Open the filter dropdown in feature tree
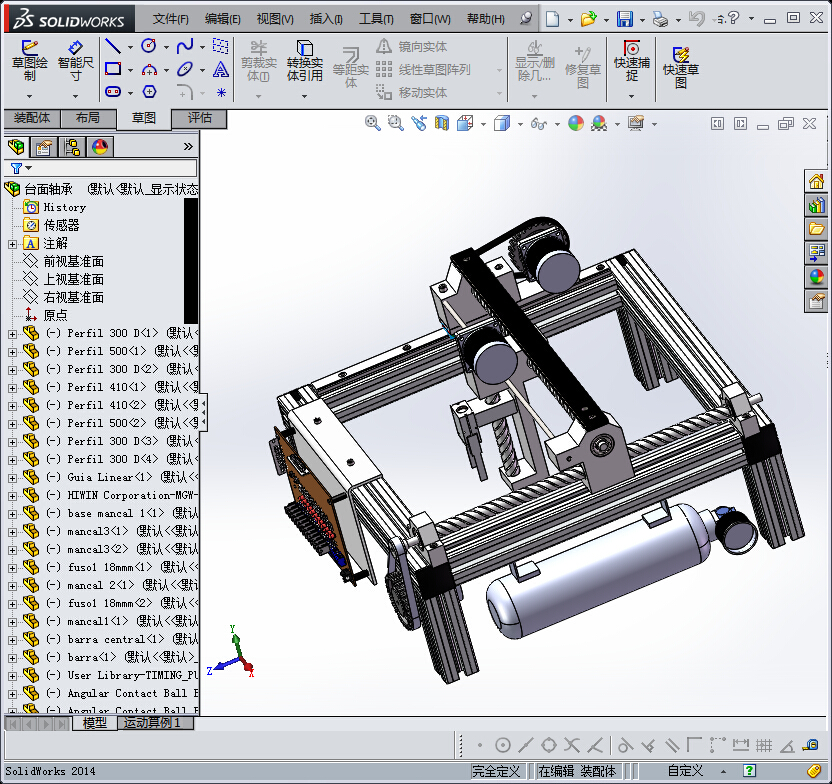The width and height of the screenshot is (832, 784). click(29, 168)
